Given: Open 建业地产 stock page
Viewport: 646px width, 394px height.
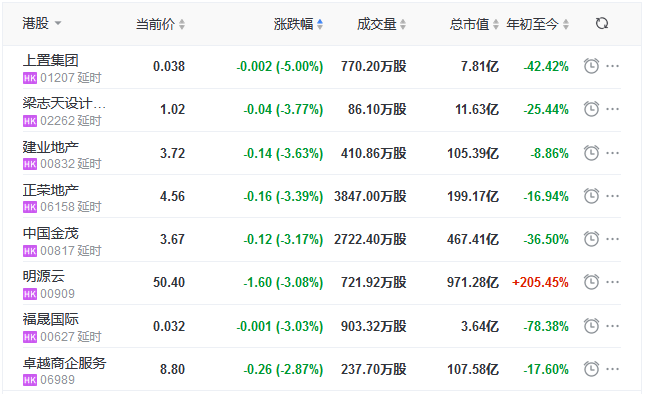Looking at the screenshot, I should [x=50, y=147].
